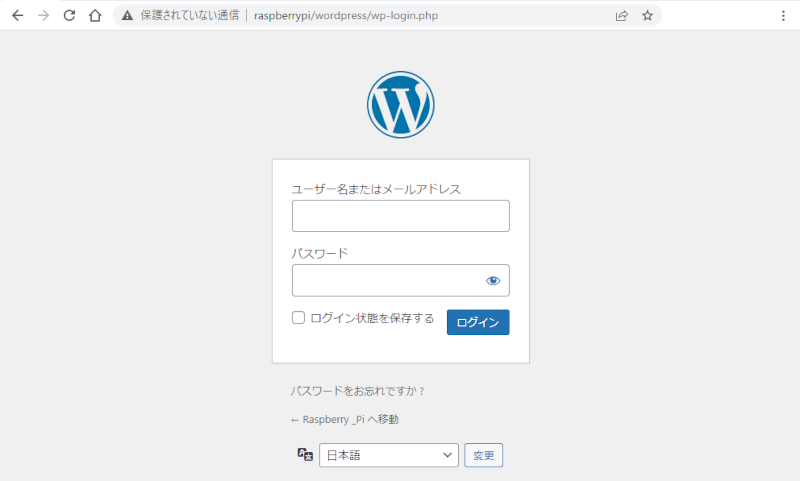Click the WordPress logo
Image resolution: width=800 pixels, height=481 pixels.
[400, 104]
